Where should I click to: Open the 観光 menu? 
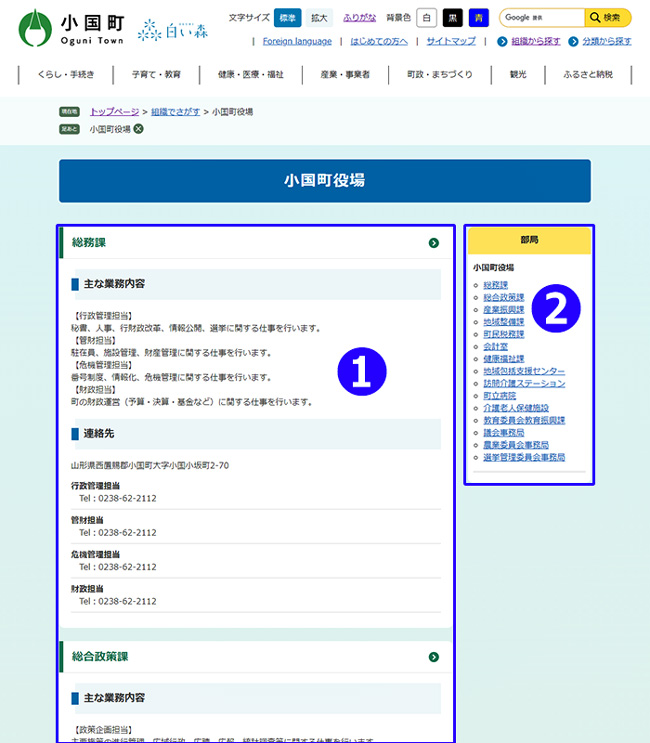point(518,74)
